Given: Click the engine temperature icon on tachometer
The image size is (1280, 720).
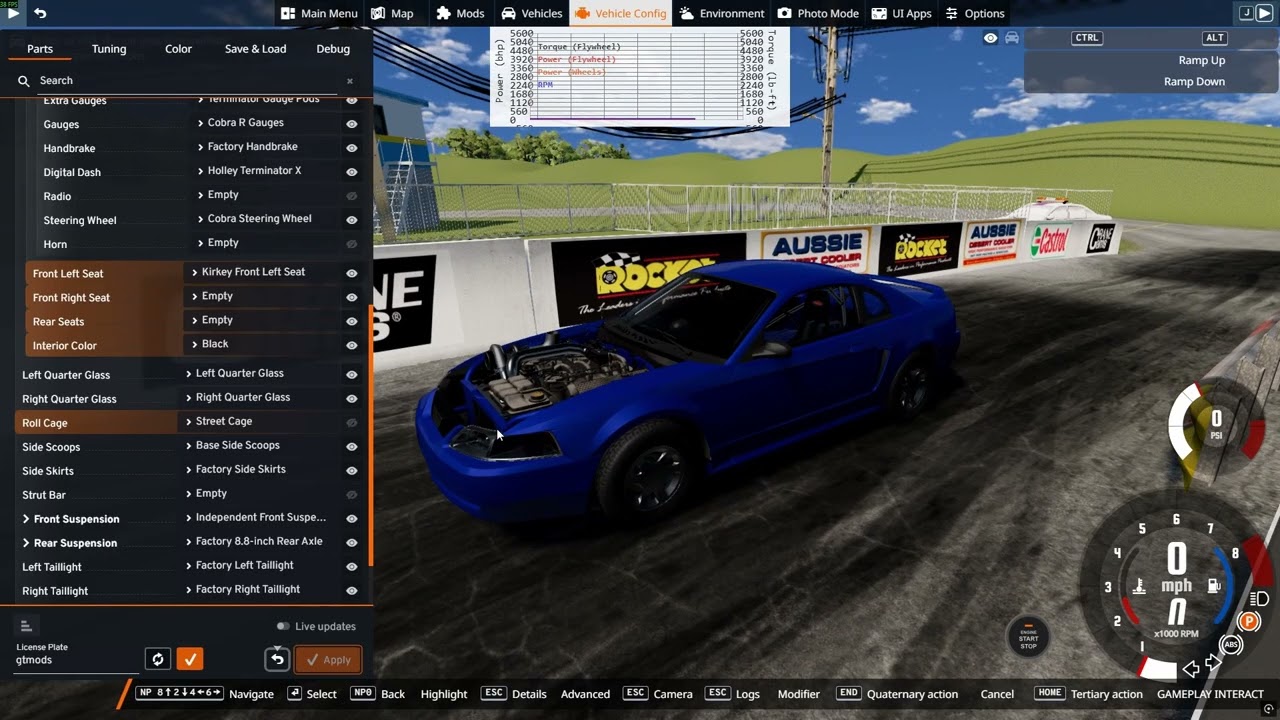Looking at the screenshot, I should 1138,586.
